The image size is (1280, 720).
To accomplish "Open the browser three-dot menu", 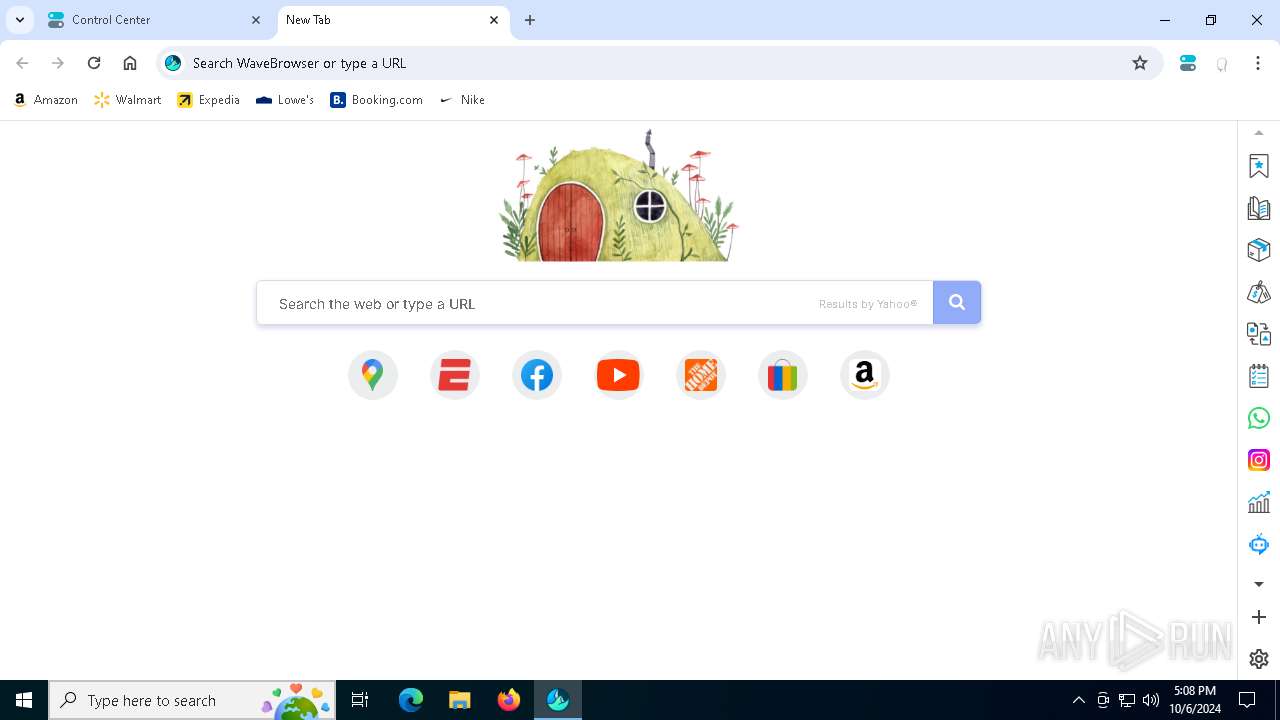I will pyautogui.click(x=1258, y=63).
